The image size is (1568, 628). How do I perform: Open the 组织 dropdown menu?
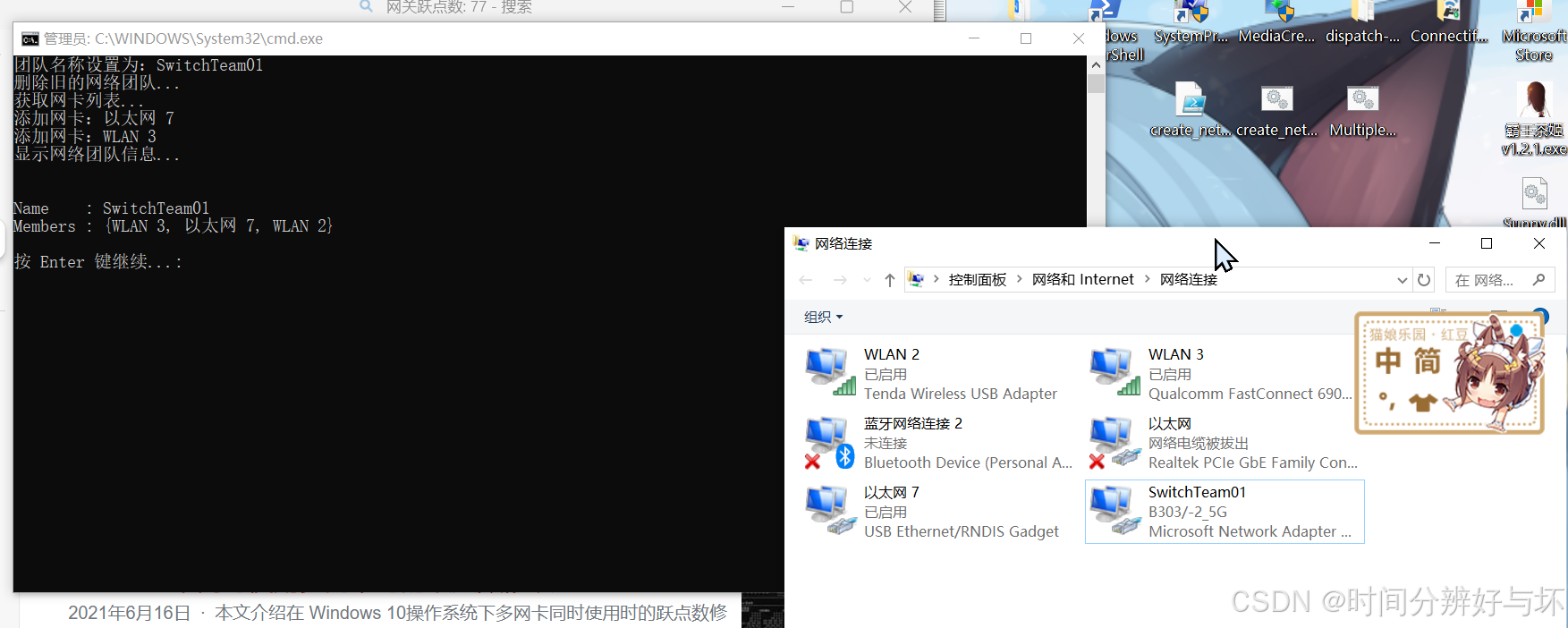823,317
